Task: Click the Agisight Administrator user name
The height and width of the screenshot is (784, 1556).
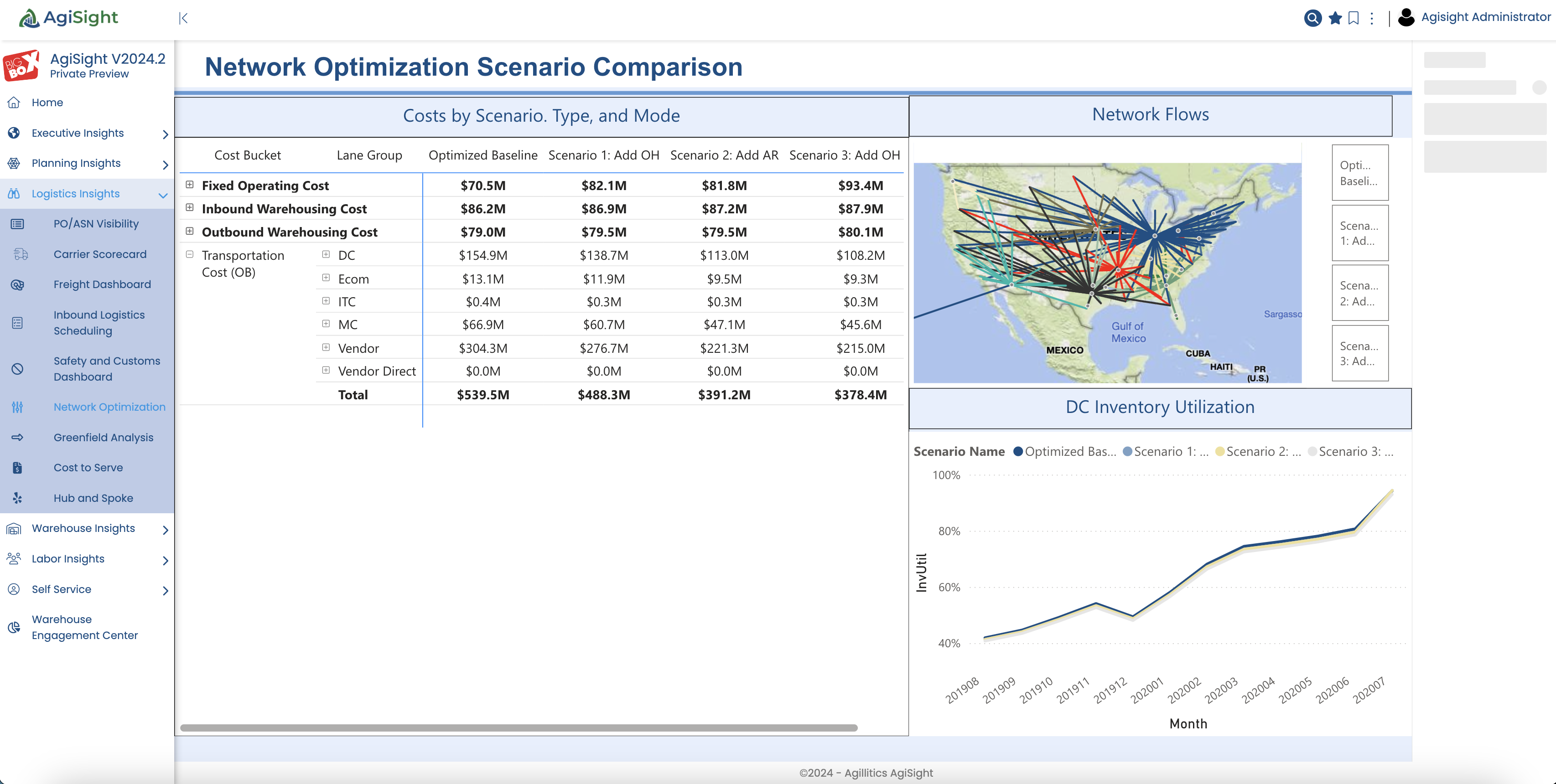Action: coord(1485,17)
